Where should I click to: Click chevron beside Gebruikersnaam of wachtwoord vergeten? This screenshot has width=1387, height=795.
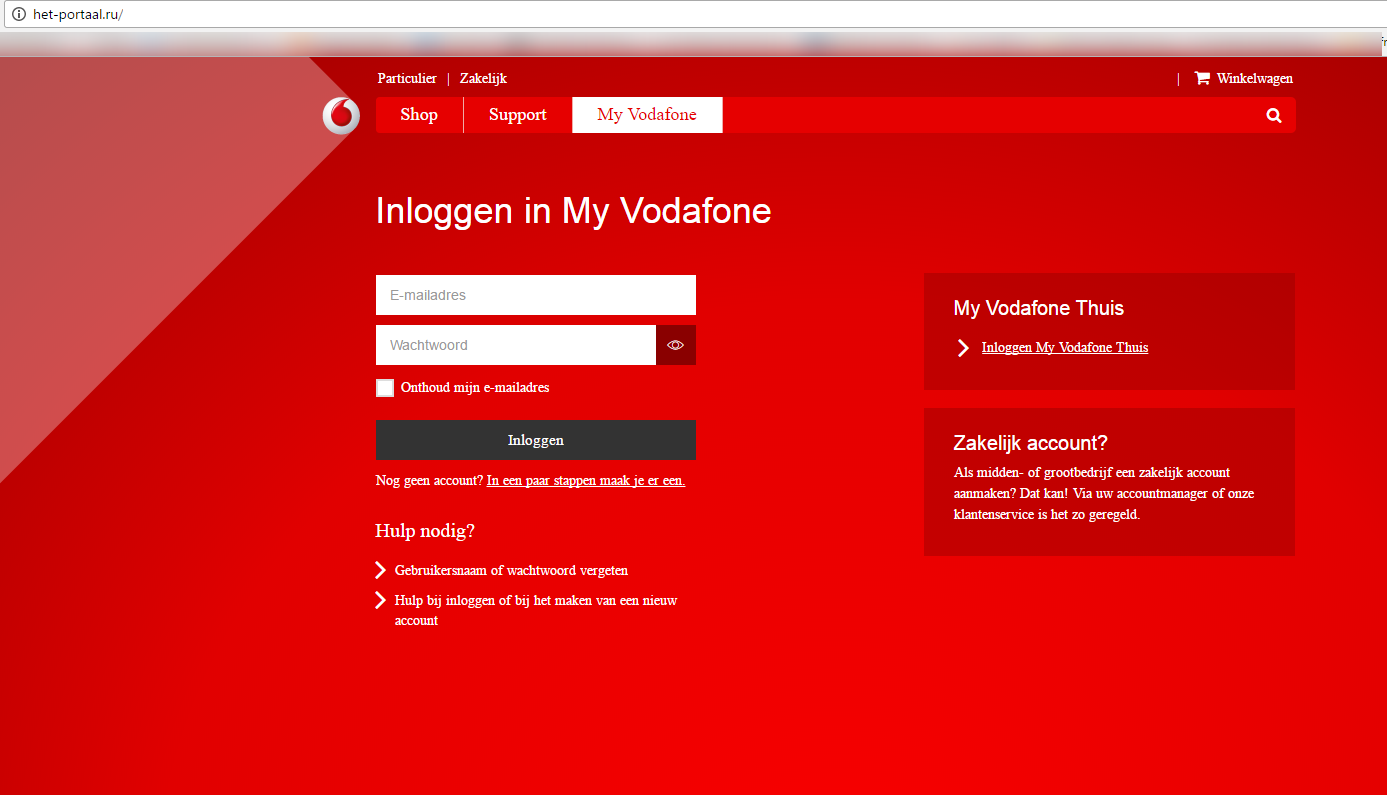(x=380, y=570)
